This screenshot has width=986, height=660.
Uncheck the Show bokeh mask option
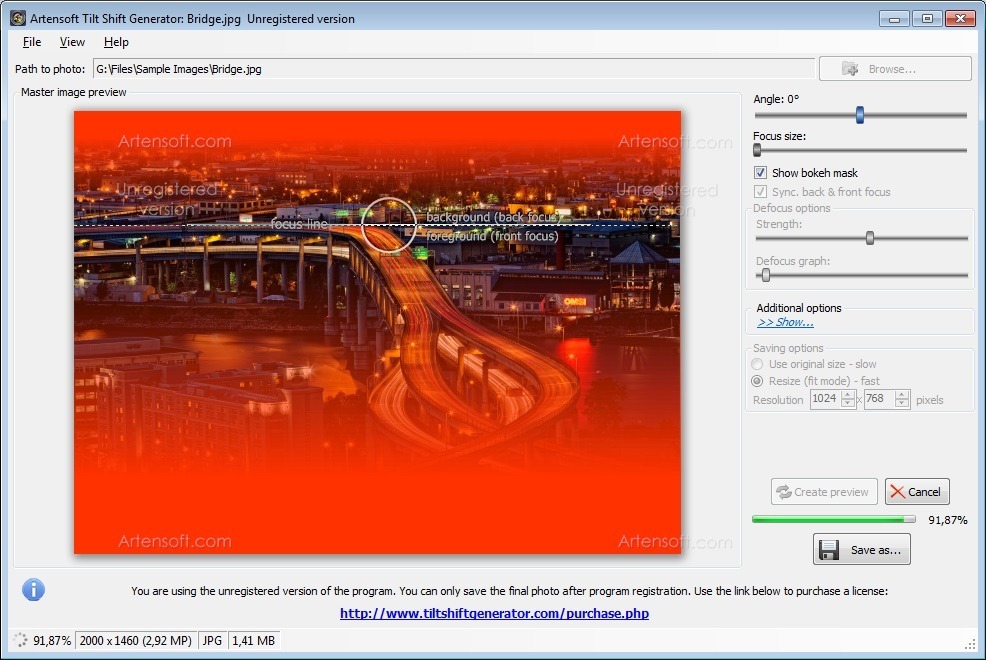(x=761, y=172)
